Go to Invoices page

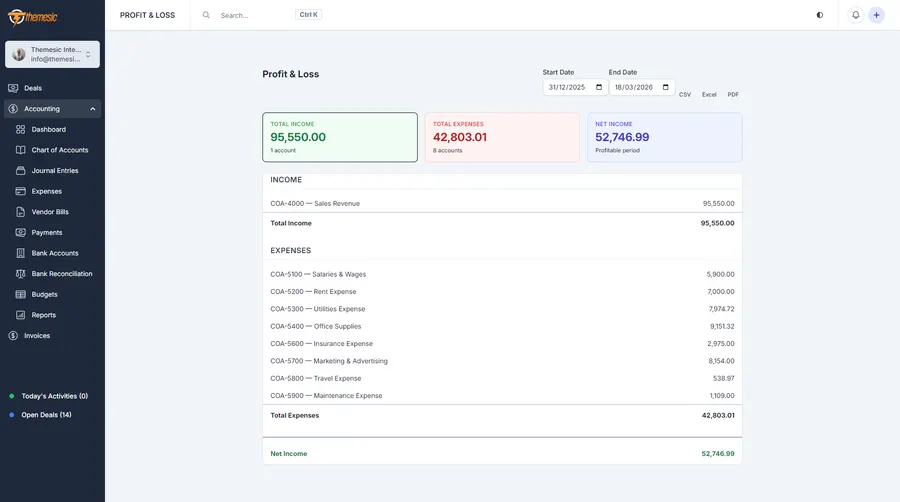pyautogui.click(x=37, y=336)
